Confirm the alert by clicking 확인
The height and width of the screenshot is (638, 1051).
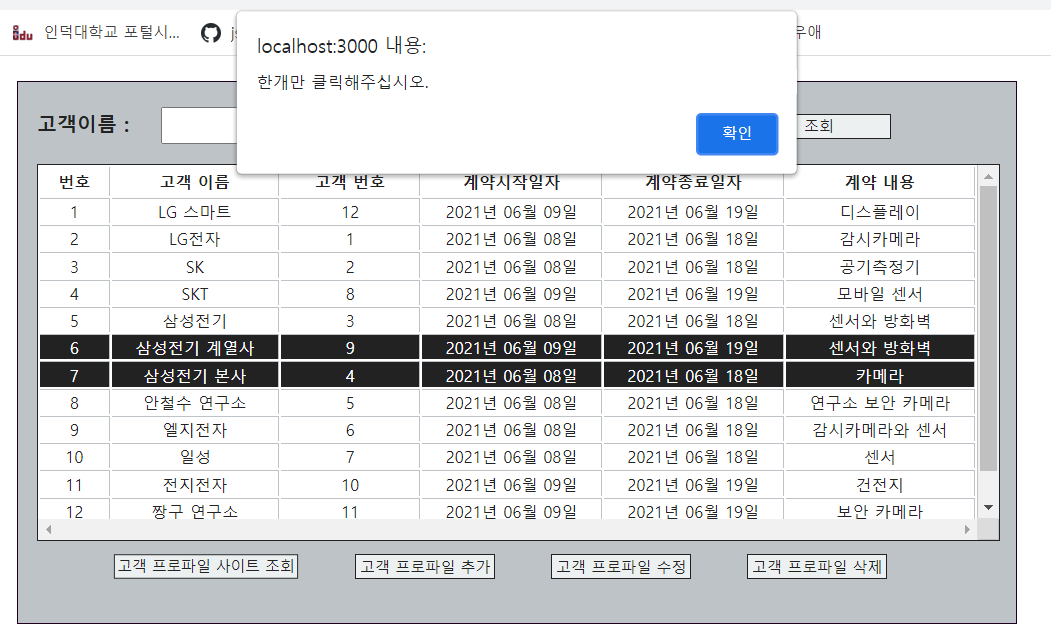click(x=737, y=134)
